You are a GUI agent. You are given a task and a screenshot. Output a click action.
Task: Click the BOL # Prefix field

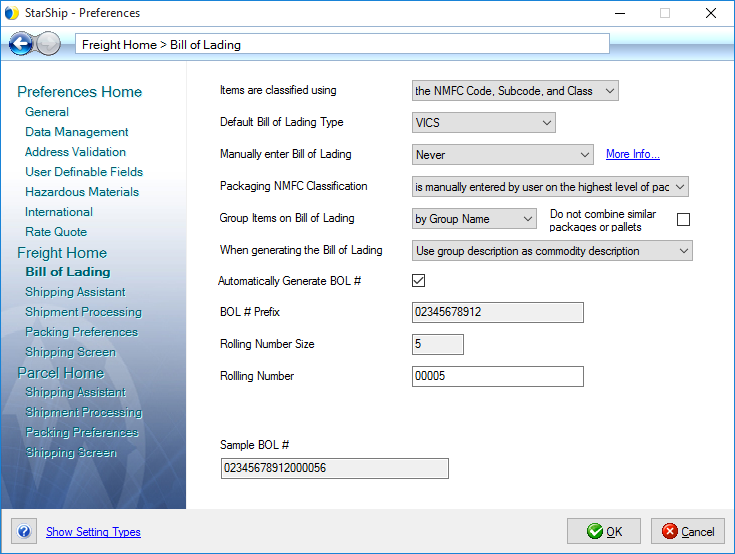click(498, 312)
